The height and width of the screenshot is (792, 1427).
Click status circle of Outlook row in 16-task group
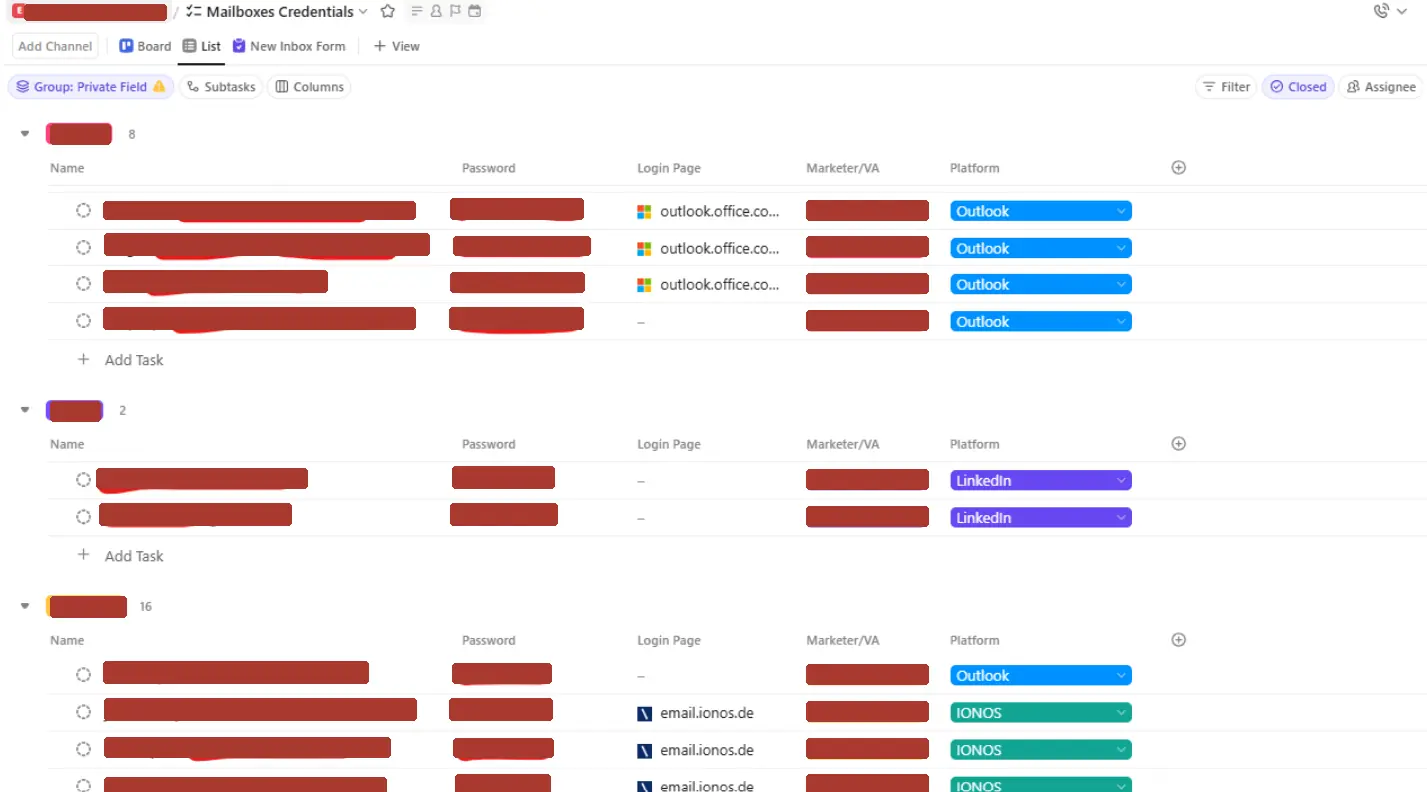84,675
